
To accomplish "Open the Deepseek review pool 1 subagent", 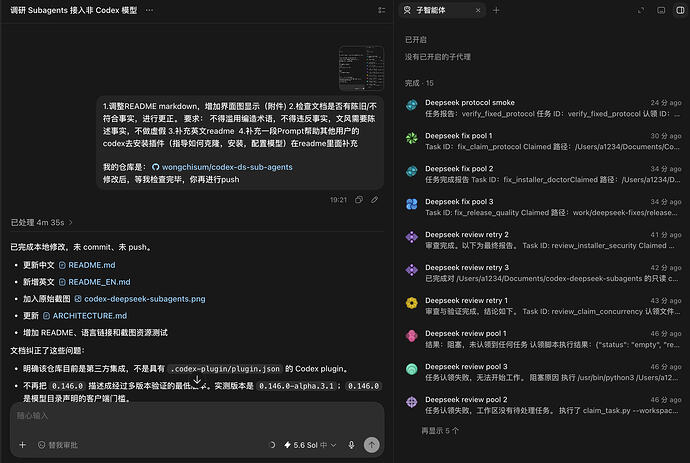I will pyautogui.click(x=542, y=339).
